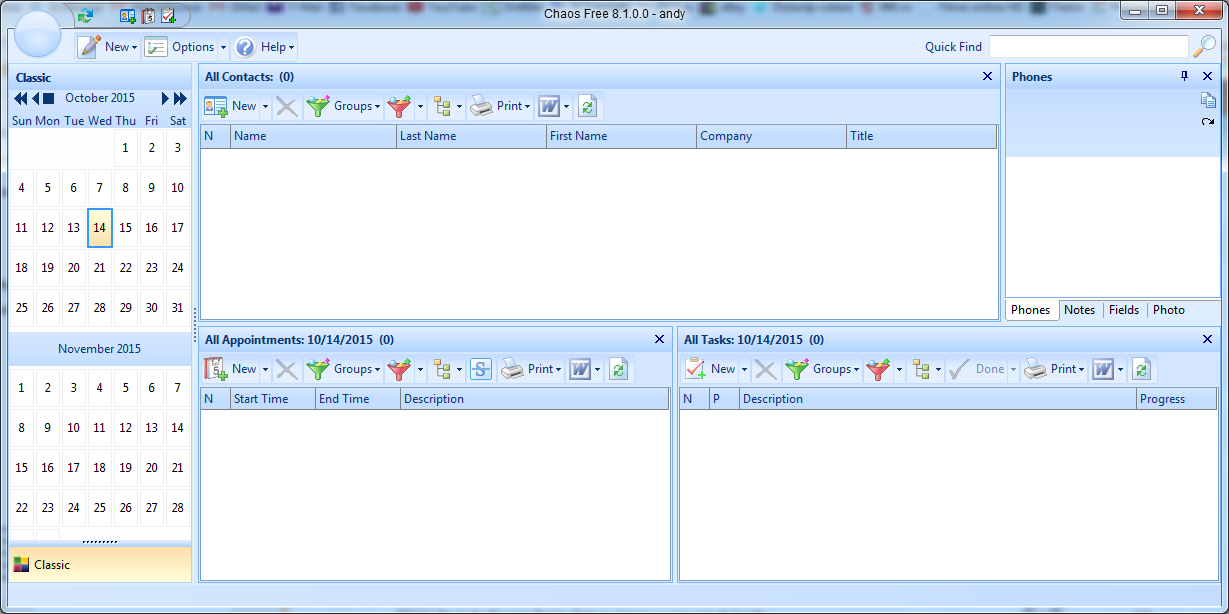This screenshot has height=614, width=1229.
Task: Toggle strikethrough icon in Appointments toolbar
Action: click(x=481, y=369)
